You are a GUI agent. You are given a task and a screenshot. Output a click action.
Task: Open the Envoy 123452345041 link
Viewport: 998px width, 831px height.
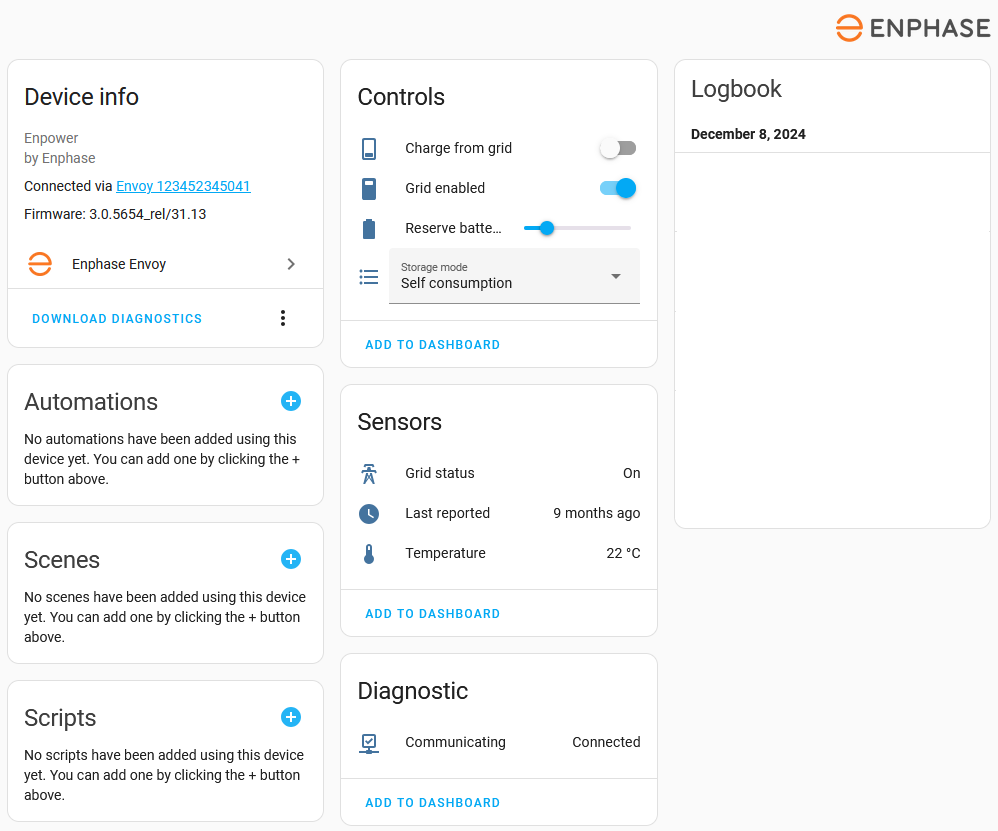click(183, 186)
